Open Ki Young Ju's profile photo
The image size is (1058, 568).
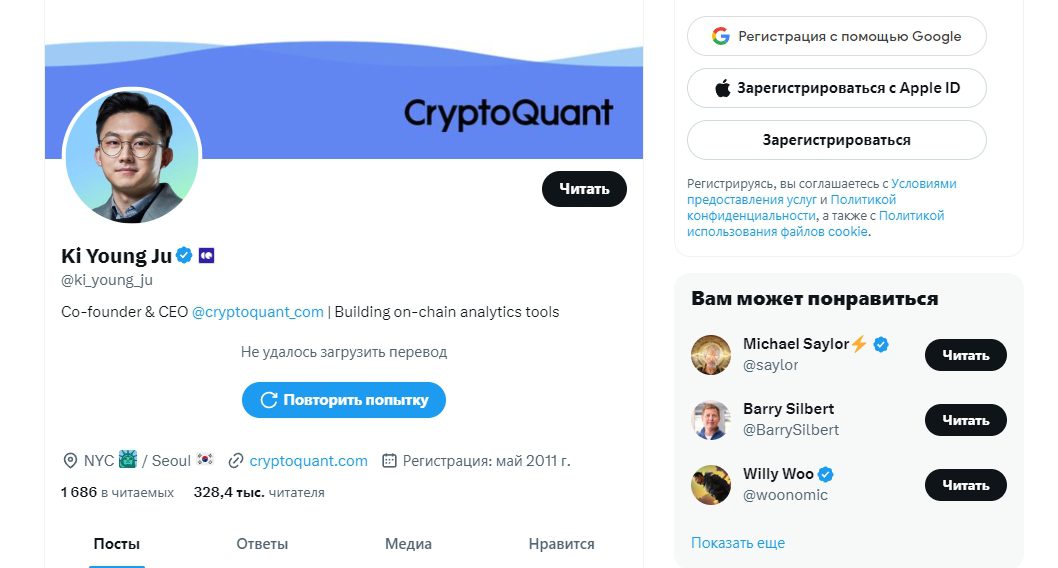[132, 156]
